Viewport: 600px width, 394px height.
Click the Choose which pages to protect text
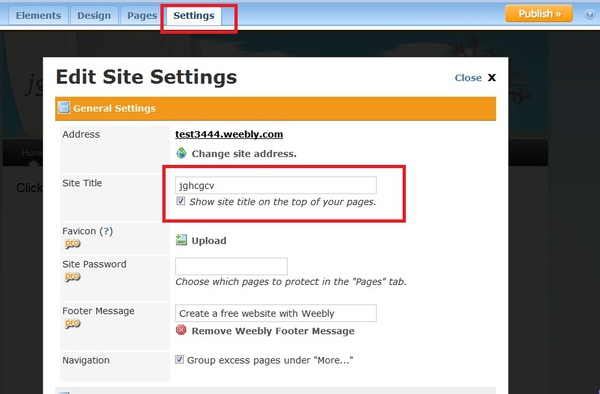(291, 282)
